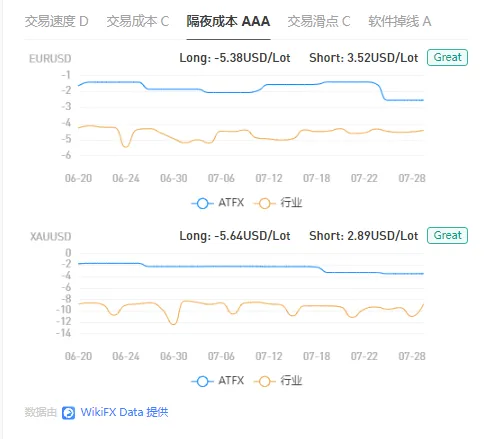
Task: Toggle 行业 series in EURUSD chart legend
Action: [x=278, y=203]
